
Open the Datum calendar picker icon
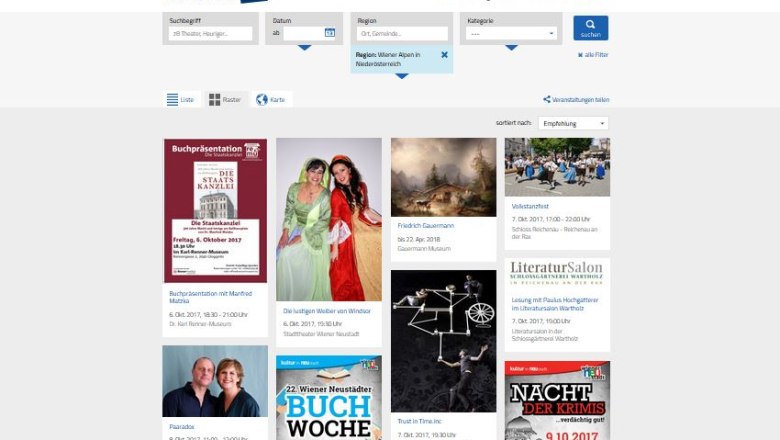330,32
